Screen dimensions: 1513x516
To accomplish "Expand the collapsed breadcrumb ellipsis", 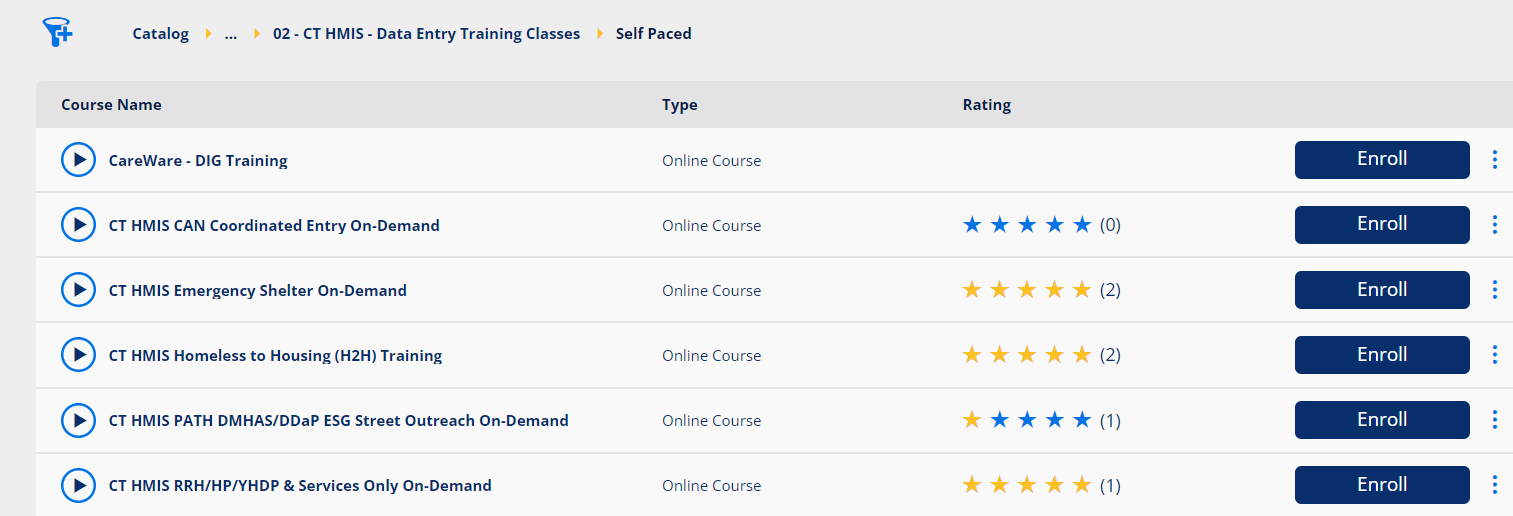I will pos(231,34).
